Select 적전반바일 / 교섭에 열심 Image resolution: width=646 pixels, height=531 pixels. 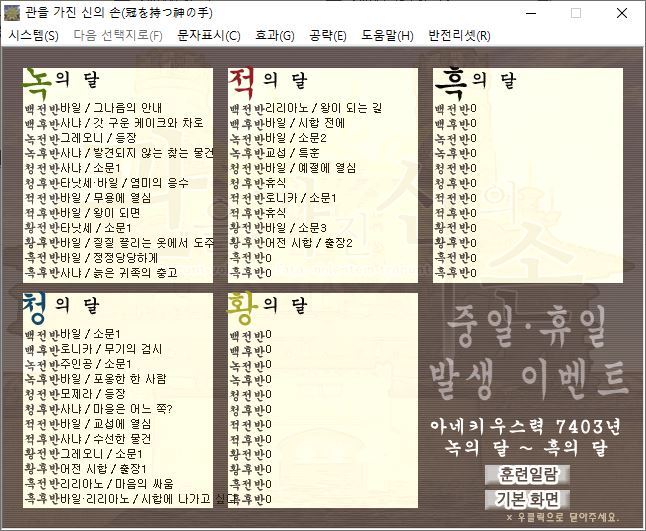click(x=87, y=424)
